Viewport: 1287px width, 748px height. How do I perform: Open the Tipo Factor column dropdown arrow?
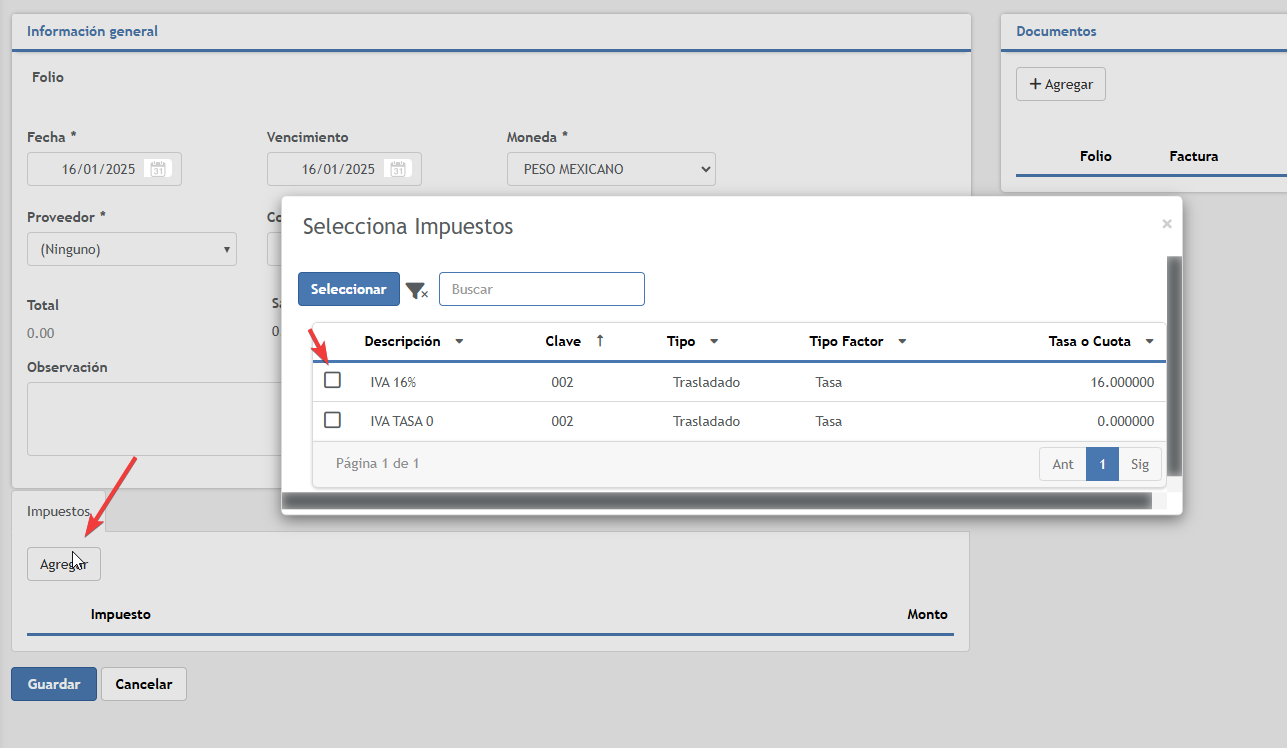pos(902,342)
